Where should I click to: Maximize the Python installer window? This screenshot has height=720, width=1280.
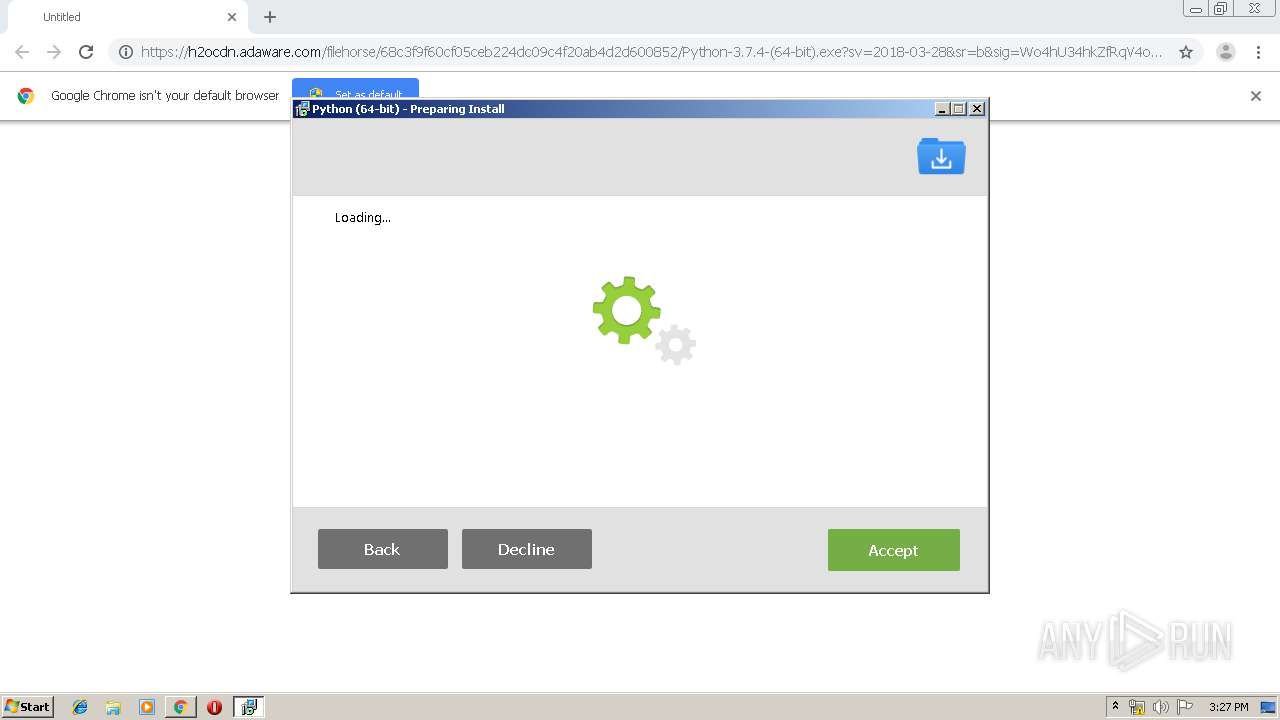[x=959, y=109]
